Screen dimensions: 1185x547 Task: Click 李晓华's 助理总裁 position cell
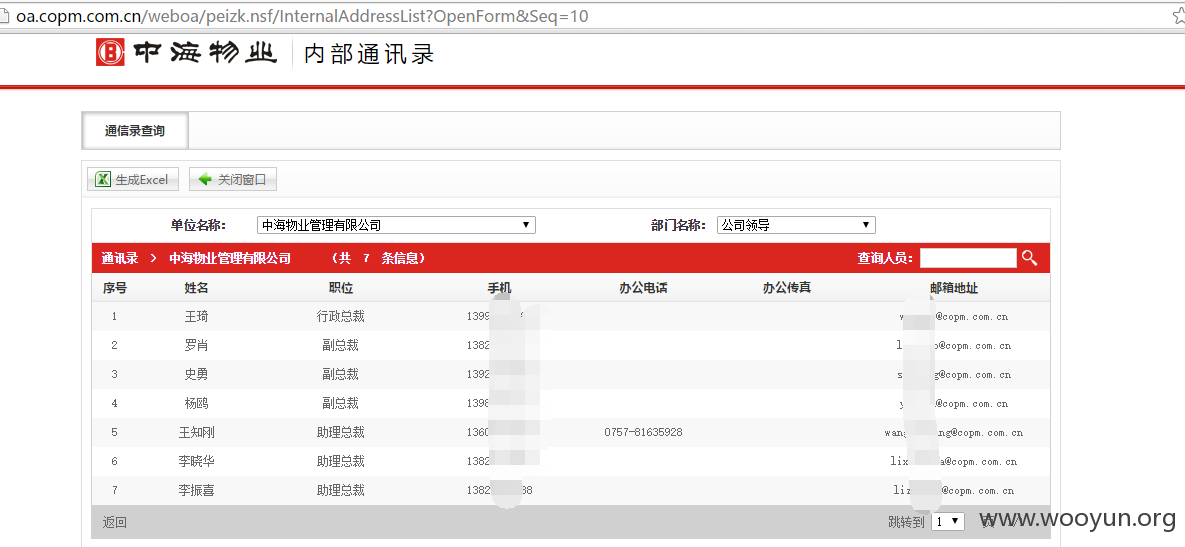coord(341,461)
